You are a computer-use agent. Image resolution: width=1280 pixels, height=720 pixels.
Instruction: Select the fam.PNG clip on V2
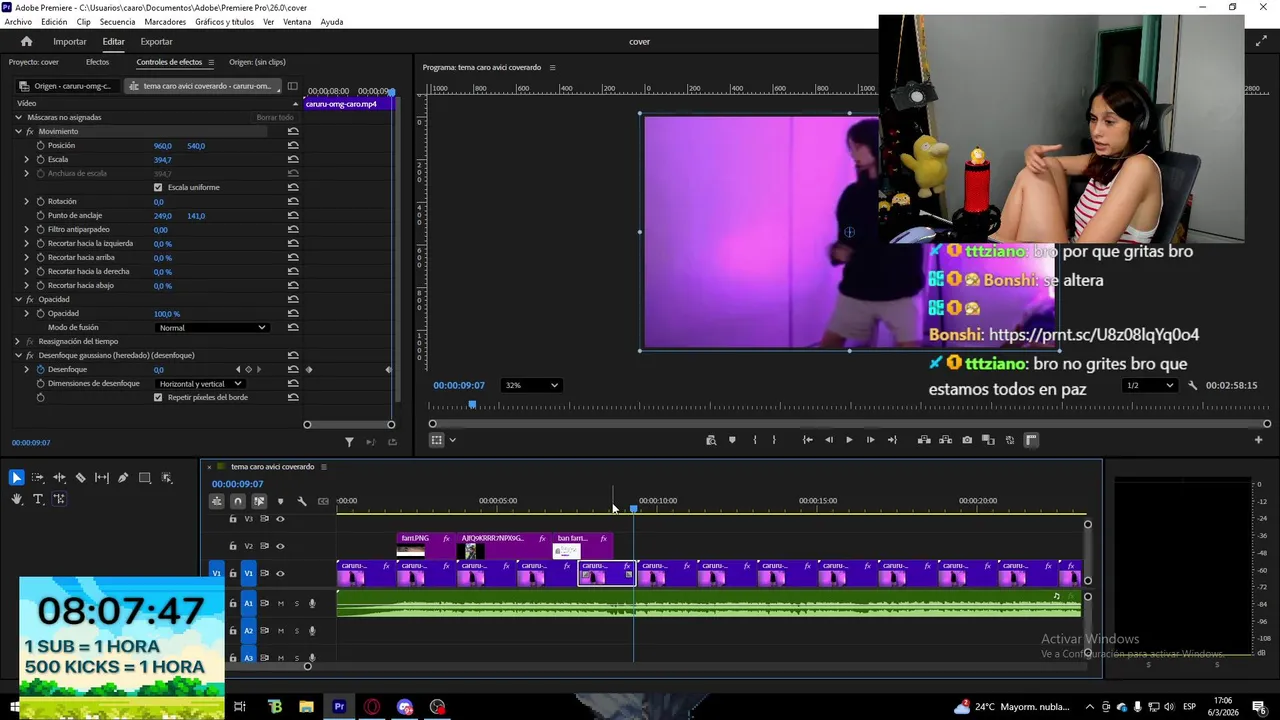[426, 546]
